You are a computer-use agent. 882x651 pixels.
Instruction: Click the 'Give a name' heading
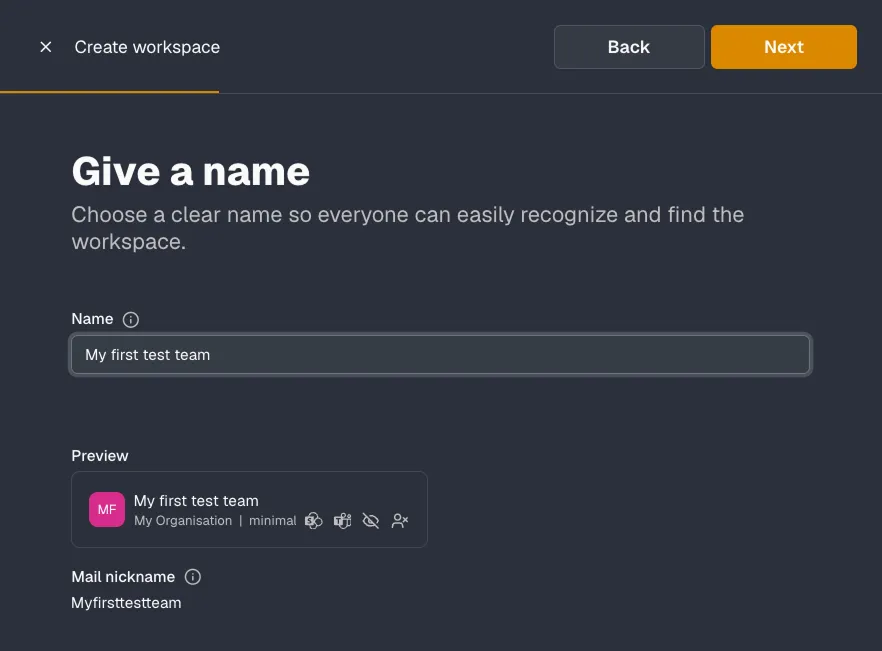191,172
